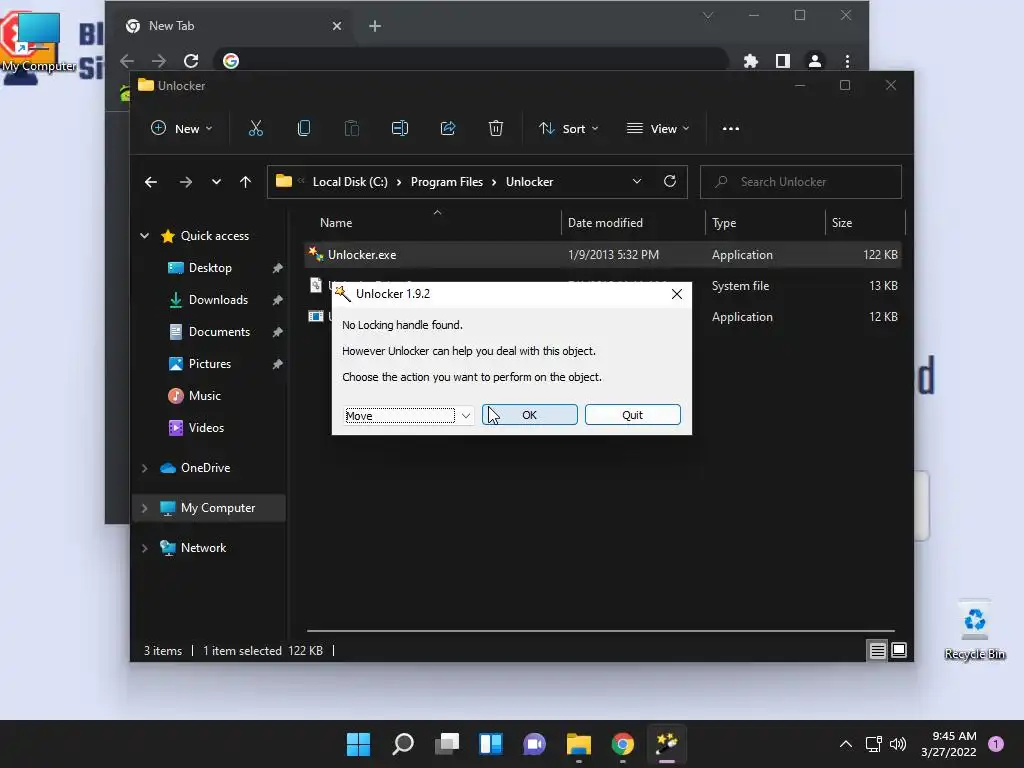
Task: Open Widgets from taskbar
Action: [x=490, y=744]
